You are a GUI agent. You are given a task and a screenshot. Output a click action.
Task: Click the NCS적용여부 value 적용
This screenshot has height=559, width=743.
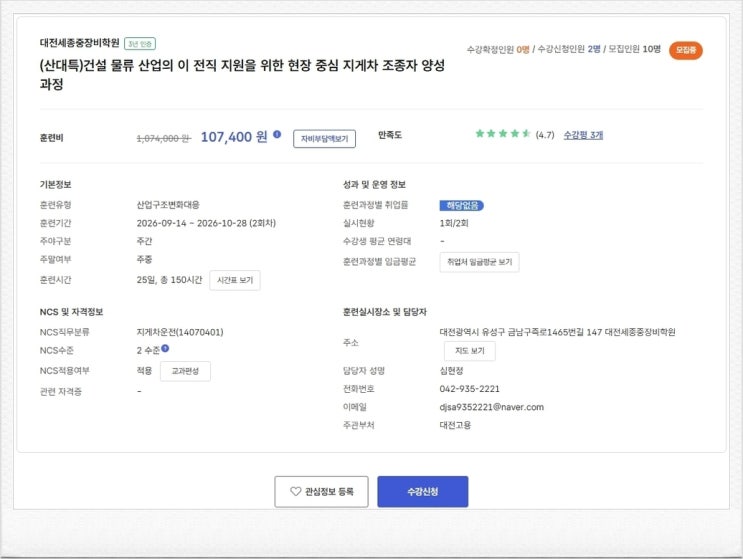pos(145,371)
